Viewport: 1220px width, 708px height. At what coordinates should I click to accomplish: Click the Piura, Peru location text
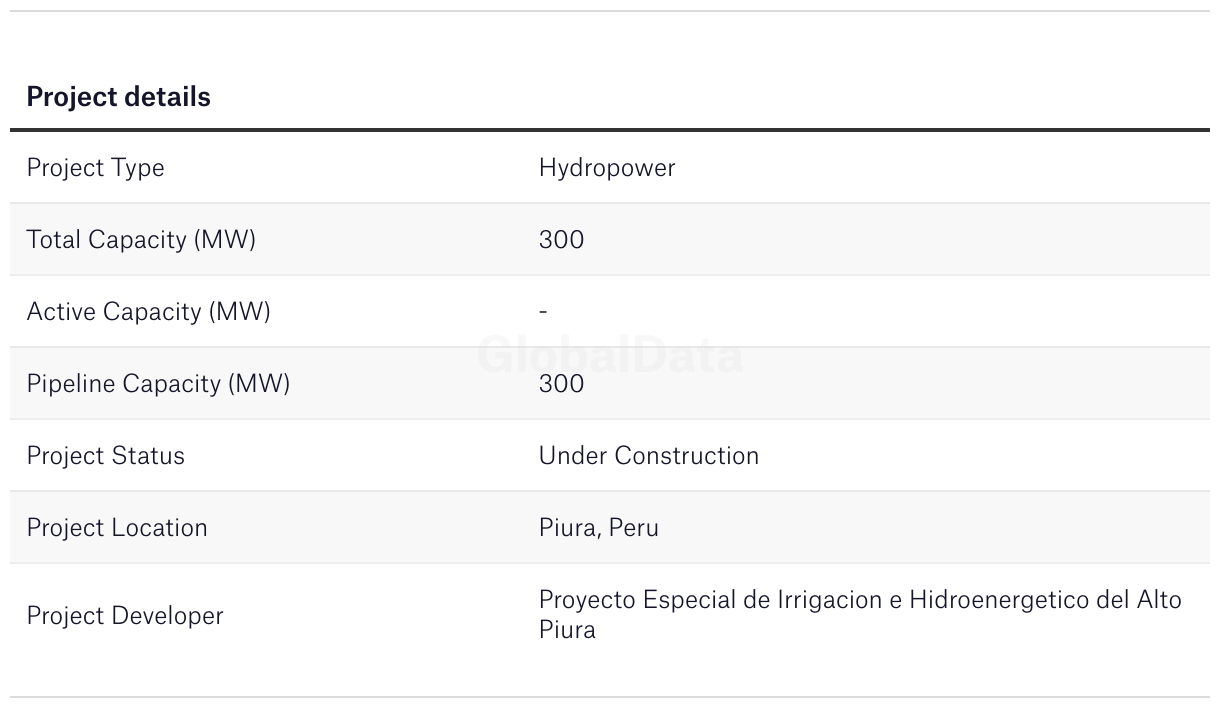pos(599,528)
